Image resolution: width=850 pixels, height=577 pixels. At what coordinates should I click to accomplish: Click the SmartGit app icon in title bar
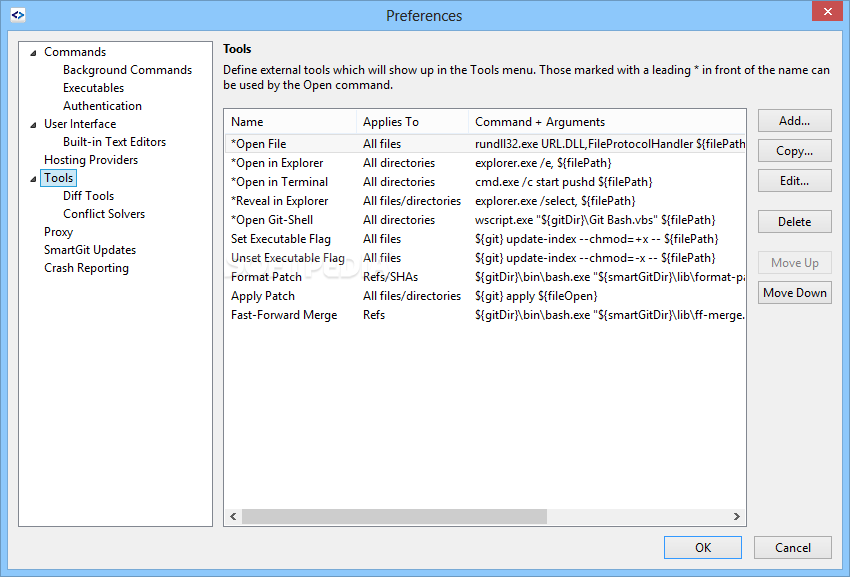click(x=18, y=15)
